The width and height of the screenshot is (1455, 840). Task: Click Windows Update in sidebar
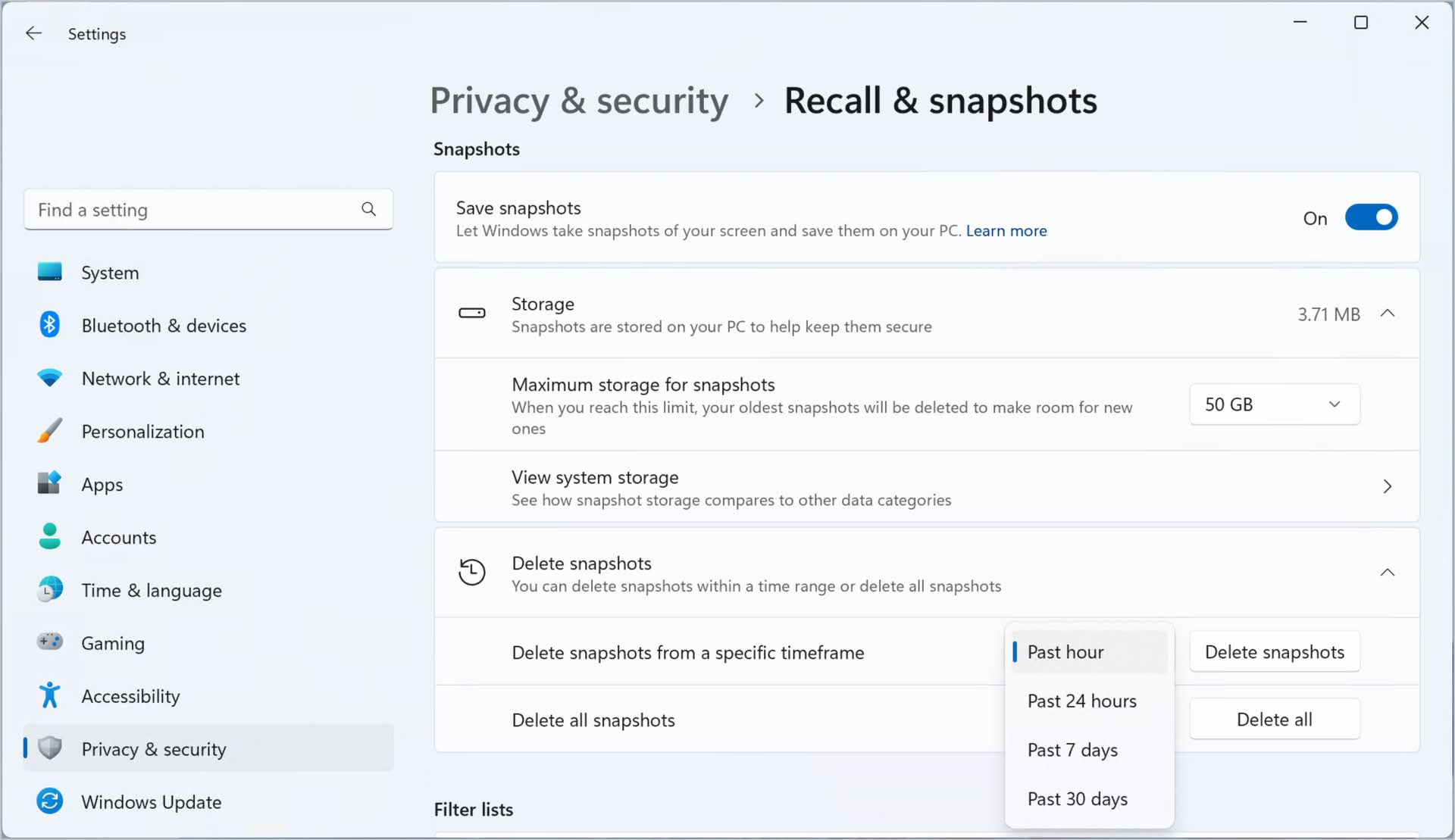(x=152, y=802)
